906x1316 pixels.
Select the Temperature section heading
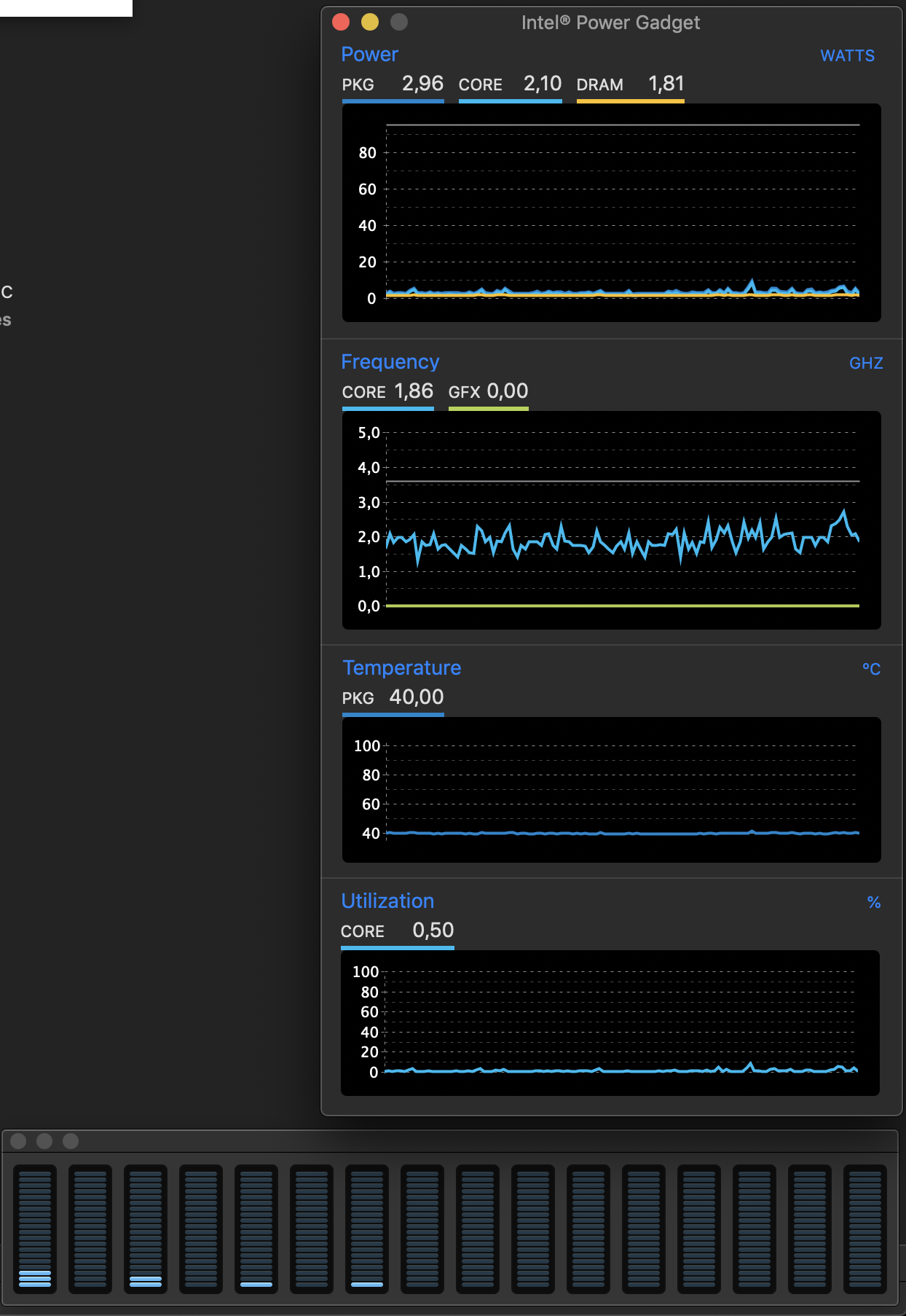[402, 668]
